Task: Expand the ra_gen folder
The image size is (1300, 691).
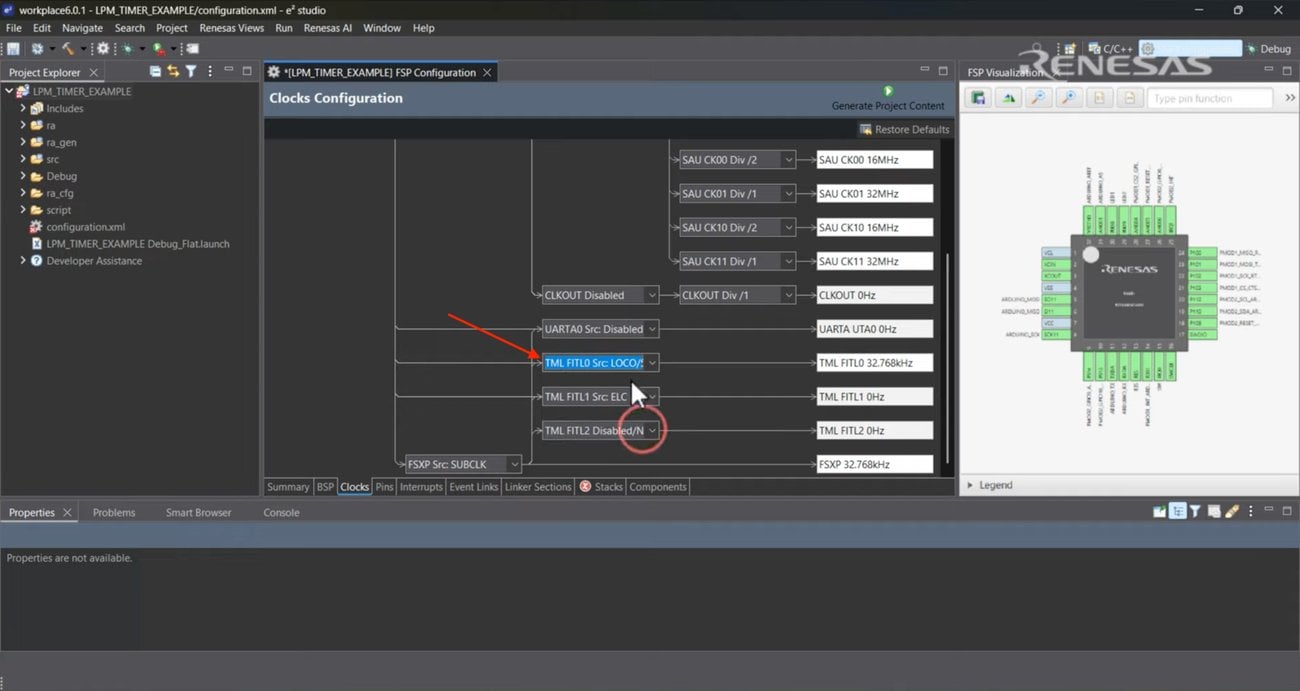Action: pos(23,142)
